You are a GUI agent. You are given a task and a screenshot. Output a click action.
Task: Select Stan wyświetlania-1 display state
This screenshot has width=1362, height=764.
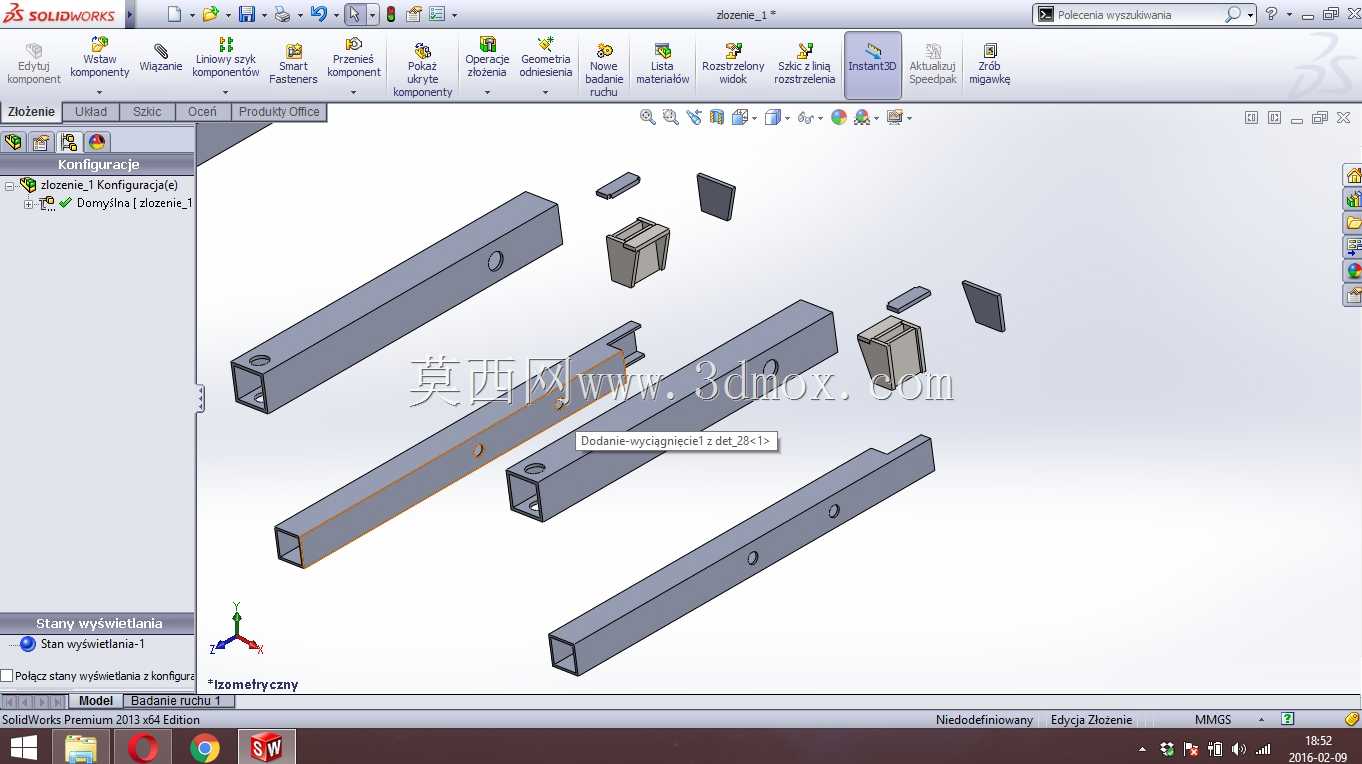pos(82,644)
